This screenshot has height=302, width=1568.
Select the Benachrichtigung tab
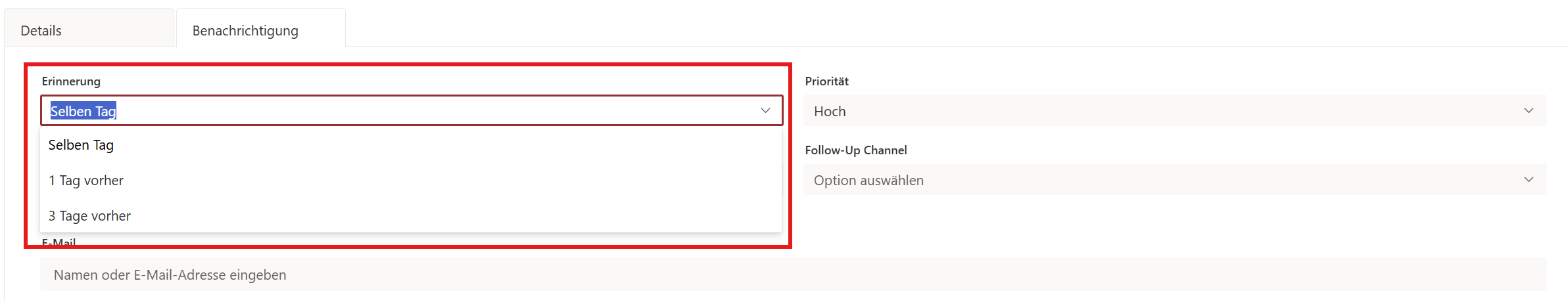pos(245,30)
